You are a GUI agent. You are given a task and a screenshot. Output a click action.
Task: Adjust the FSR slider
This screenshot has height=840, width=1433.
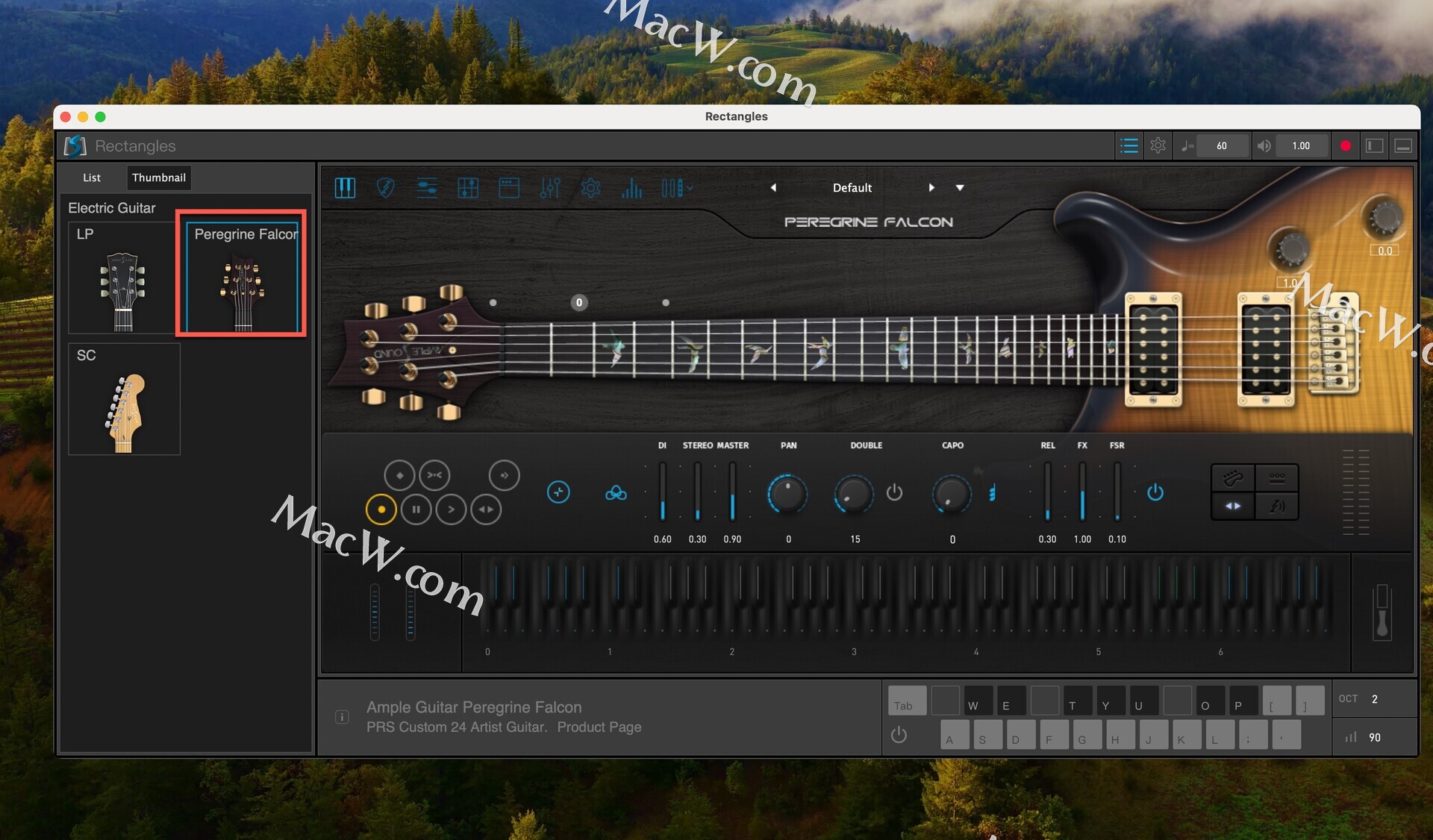(x=1117, y=491)
